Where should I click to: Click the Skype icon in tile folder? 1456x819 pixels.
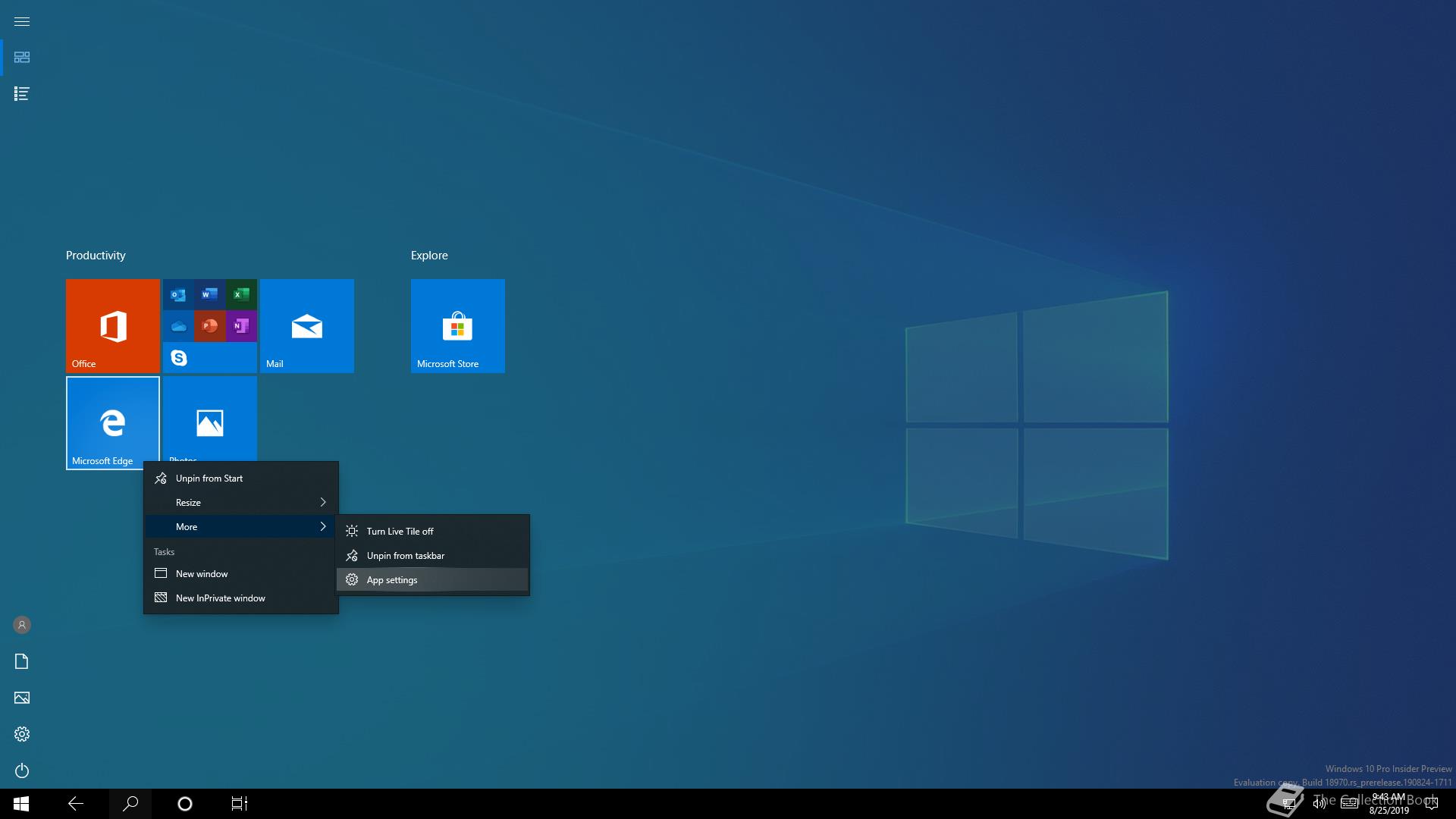tap(178, 357)
